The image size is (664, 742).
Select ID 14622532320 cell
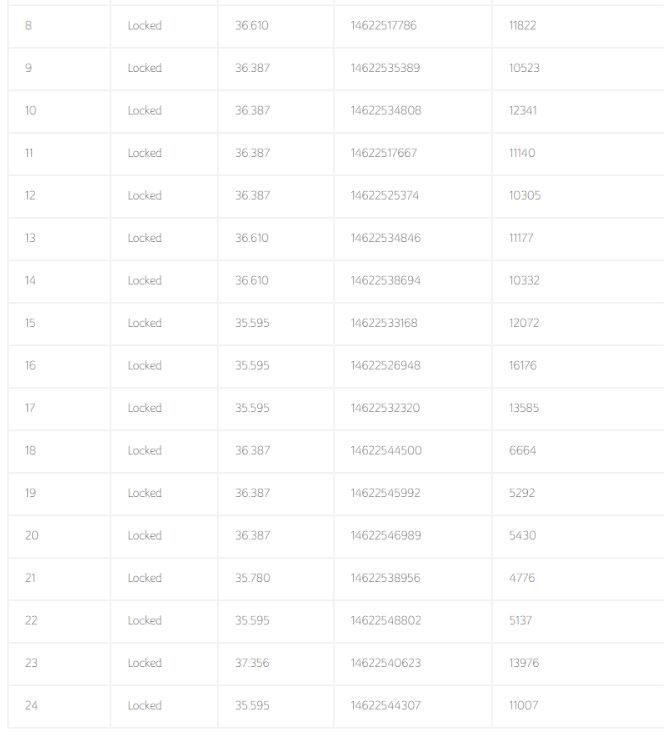385,408
